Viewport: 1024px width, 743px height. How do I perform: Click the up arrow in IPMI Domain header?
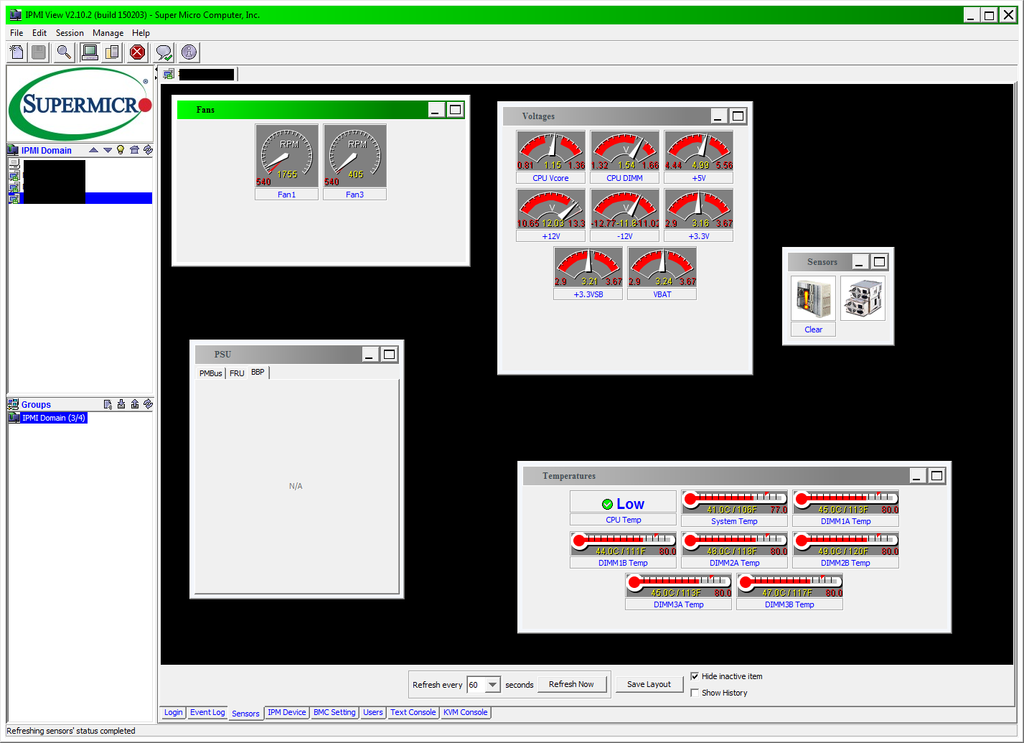click(94, 150)
